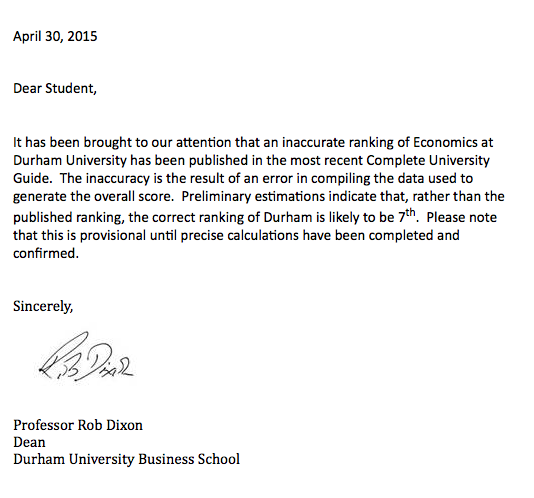This screenshot has height=498, width=534.
Task: Click 'Preliminary estimations' text
Action: pyautogui.click(x=253, y=197)
